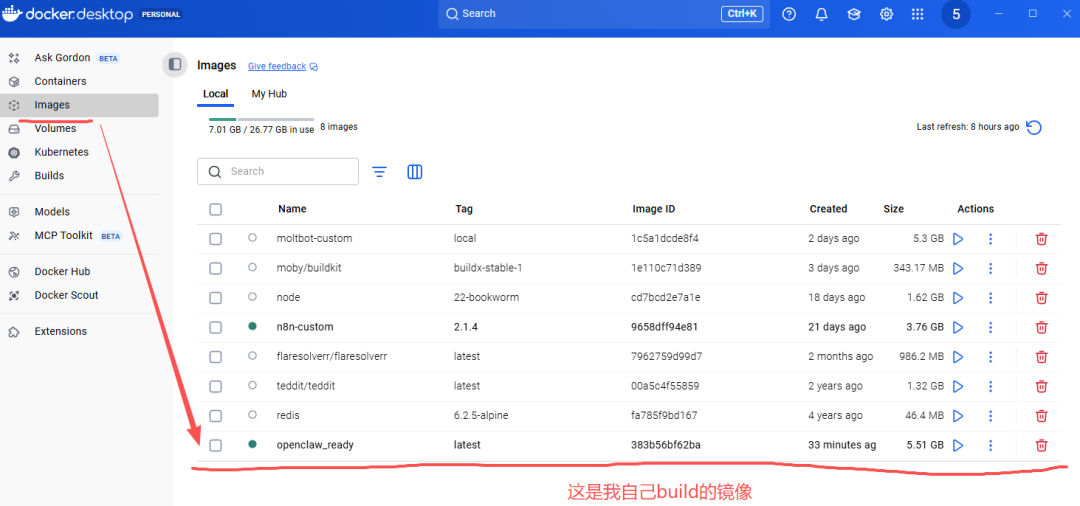Refresh the images list
This screenshot has width=1080, height=506.
[1034, 127]
